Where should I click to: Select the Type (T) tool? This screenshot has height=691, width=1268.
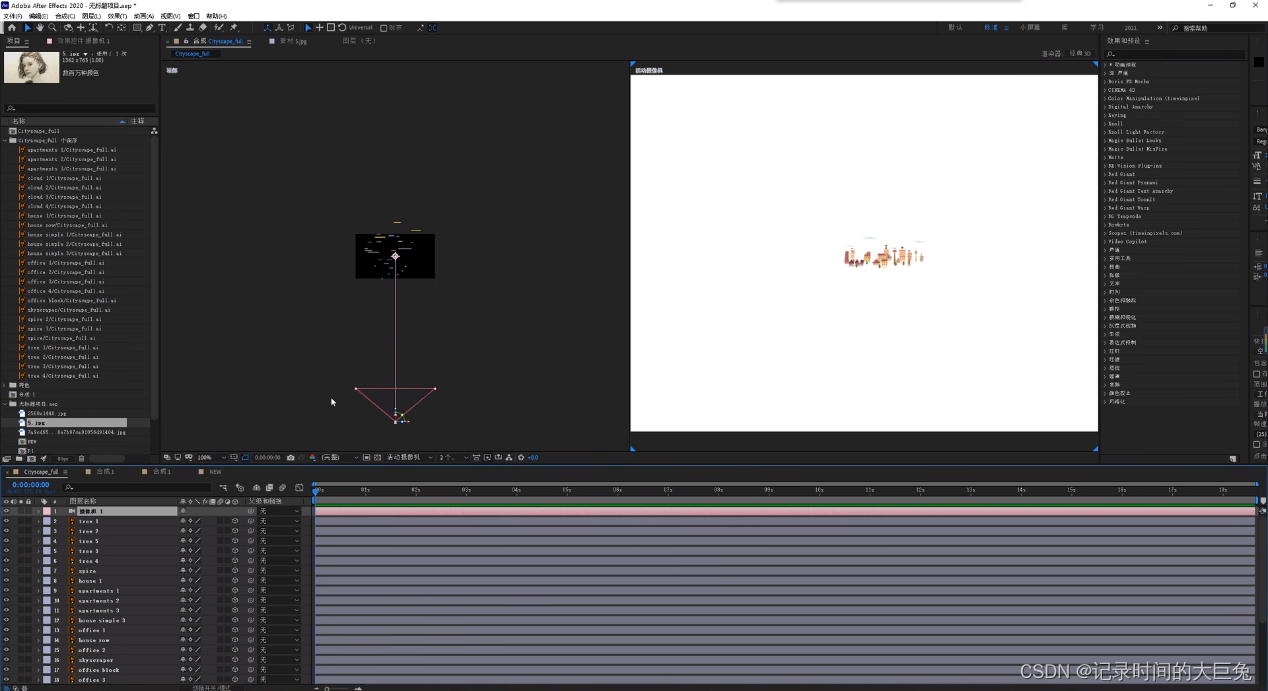(162, 28)
